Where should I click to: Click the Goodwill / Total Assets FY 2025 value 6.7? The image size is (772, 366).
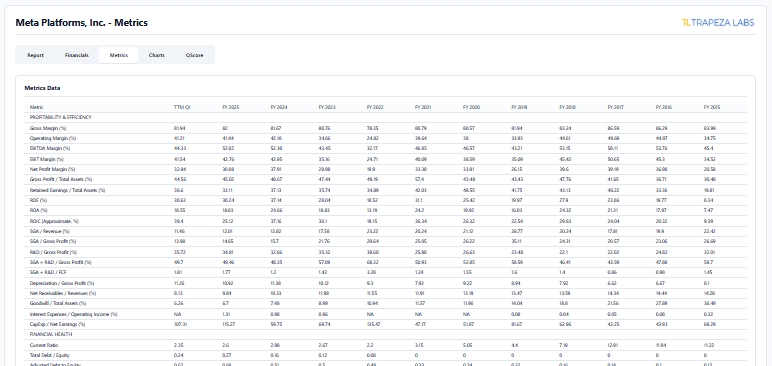pos(225,303)
